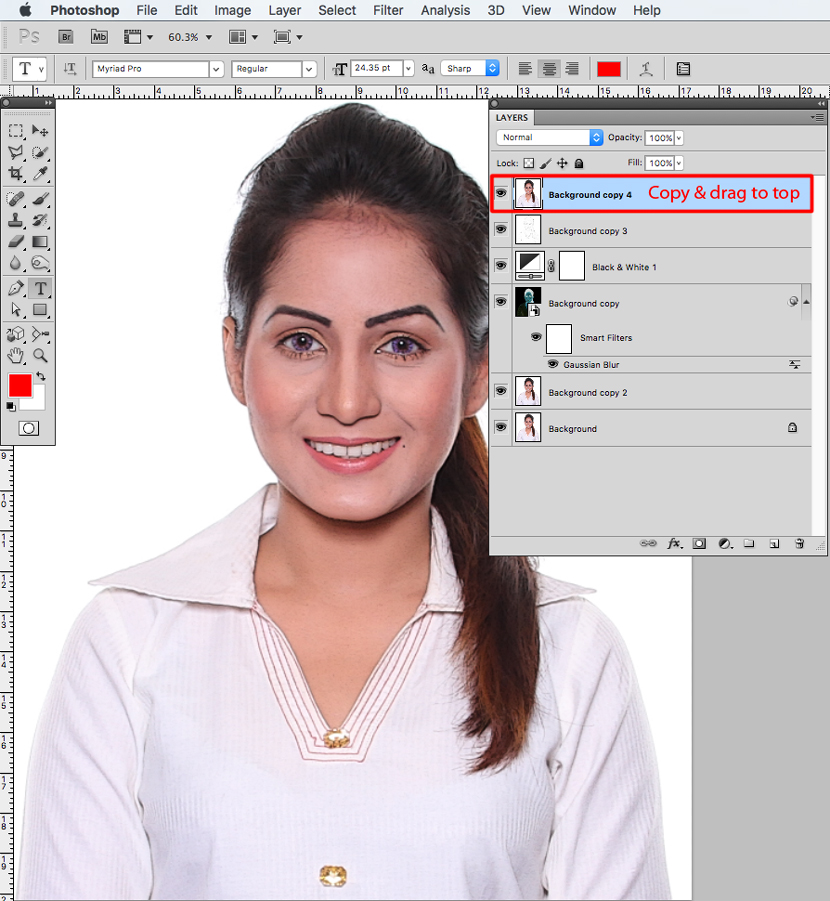Click the create warped text icon
The height and width of the screenshot is (901, 830).
coord(647,69)
